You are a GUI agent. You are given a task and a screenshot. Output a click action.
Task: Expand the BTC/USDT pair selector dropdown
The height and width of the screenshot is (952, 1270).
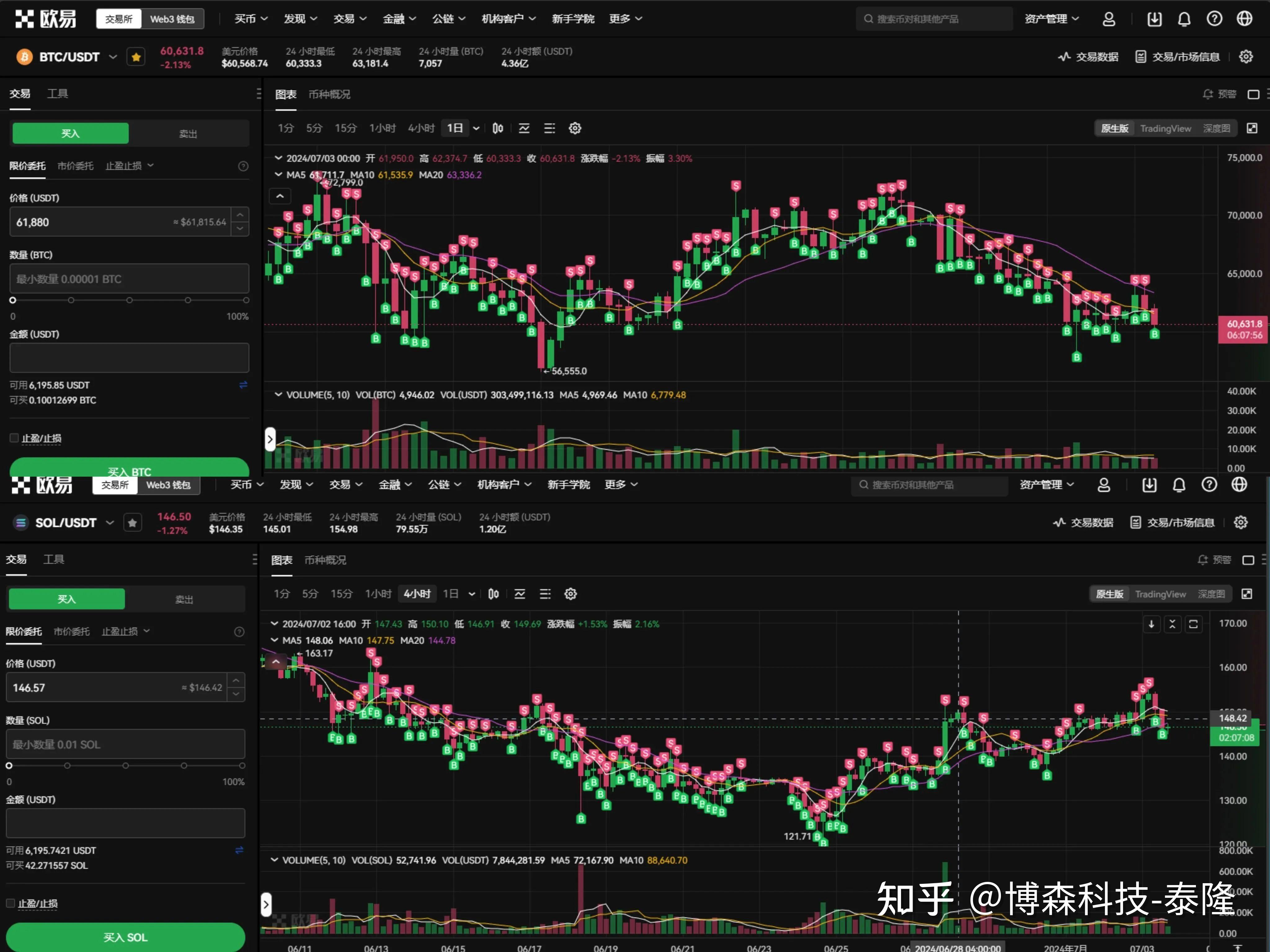pos(113,57)
